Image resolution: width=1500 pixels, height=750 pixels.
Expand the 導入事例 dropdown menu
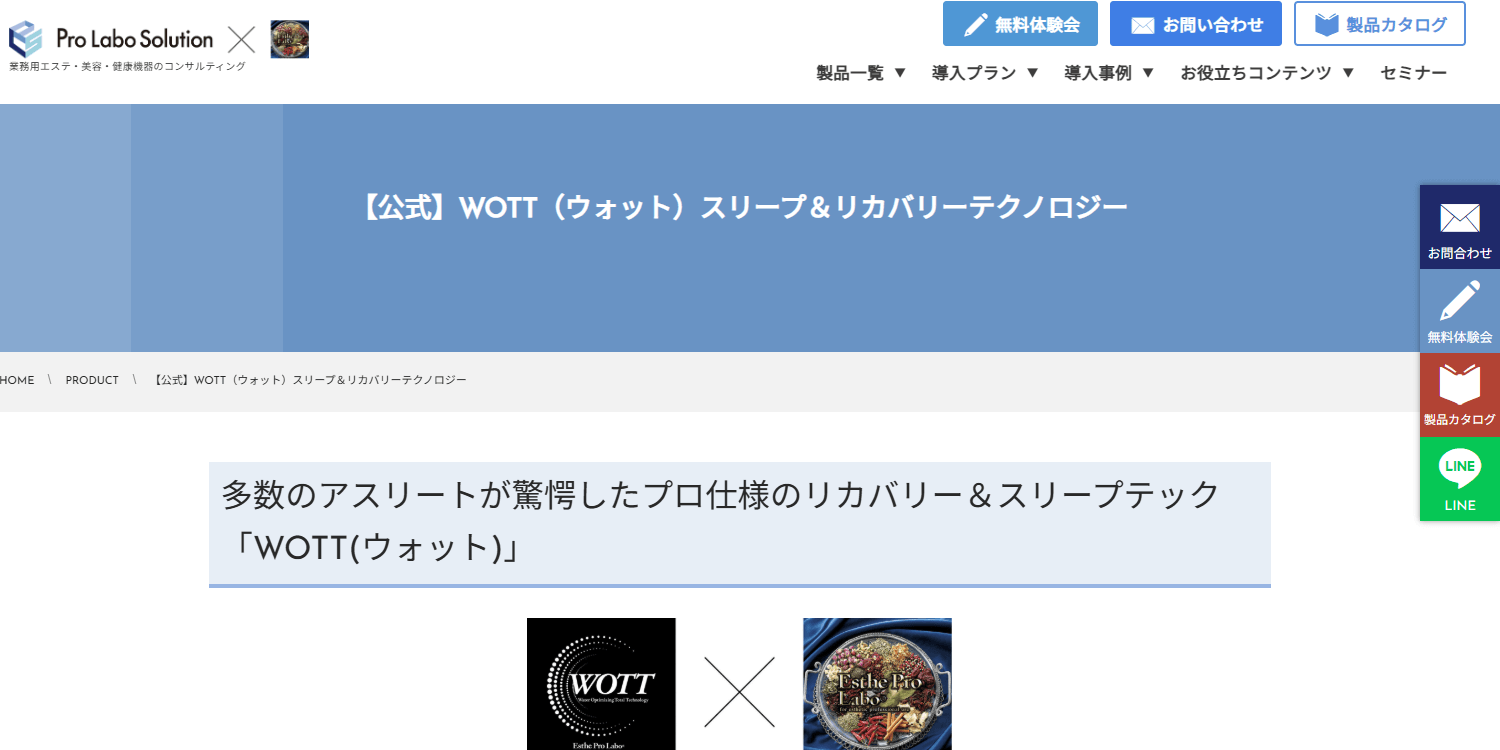point(1110,73)
